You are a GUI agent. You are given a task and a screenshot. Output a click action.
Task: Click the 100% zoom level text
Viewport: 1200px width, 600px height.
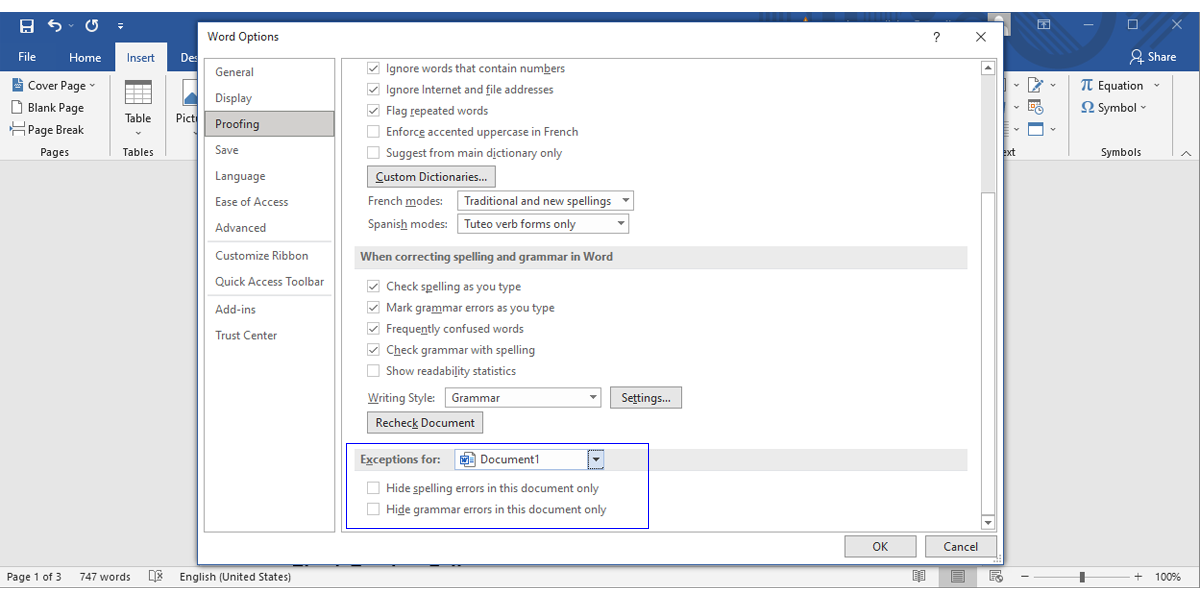[1168, 577]
